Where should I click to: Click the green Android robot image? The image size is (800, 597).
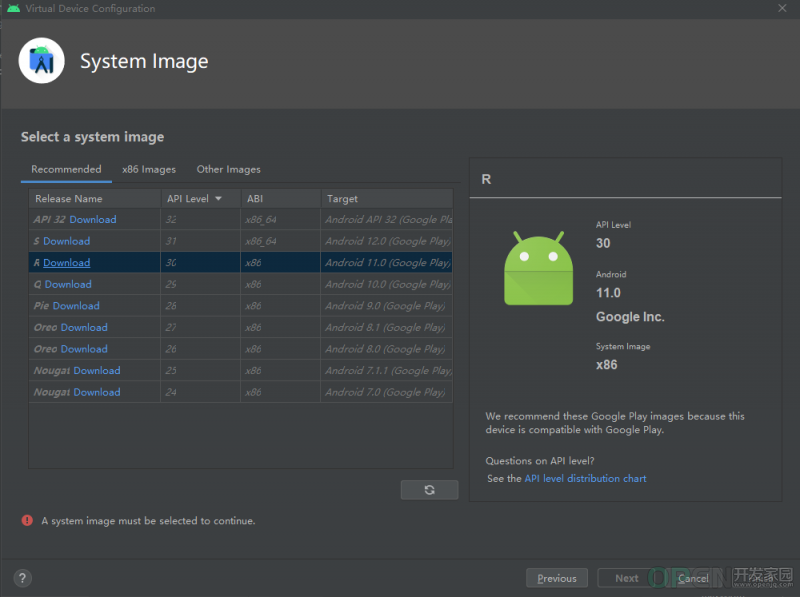click(x=538, y=268)
